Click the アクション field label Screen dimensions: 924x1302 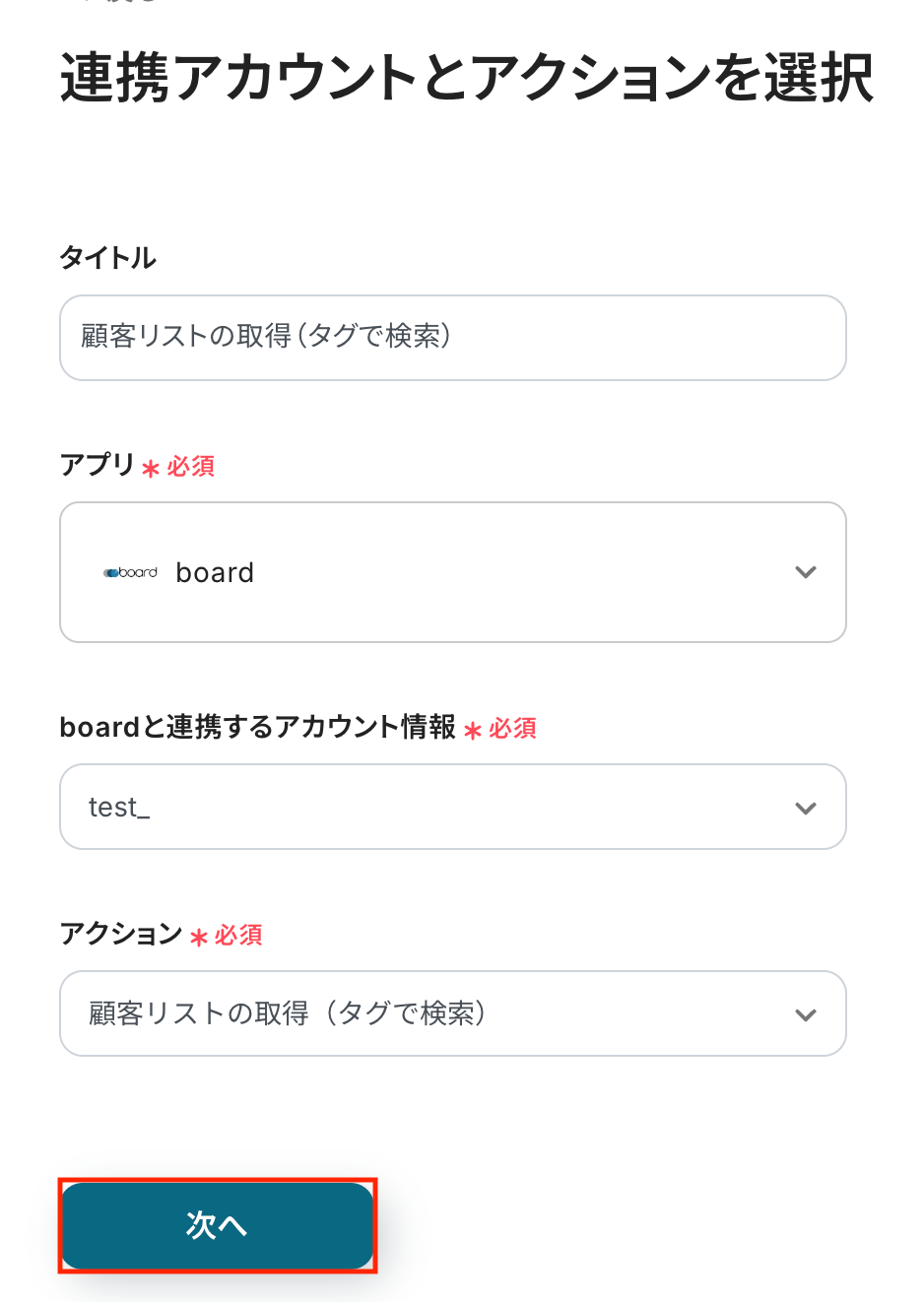coord(121,933)
